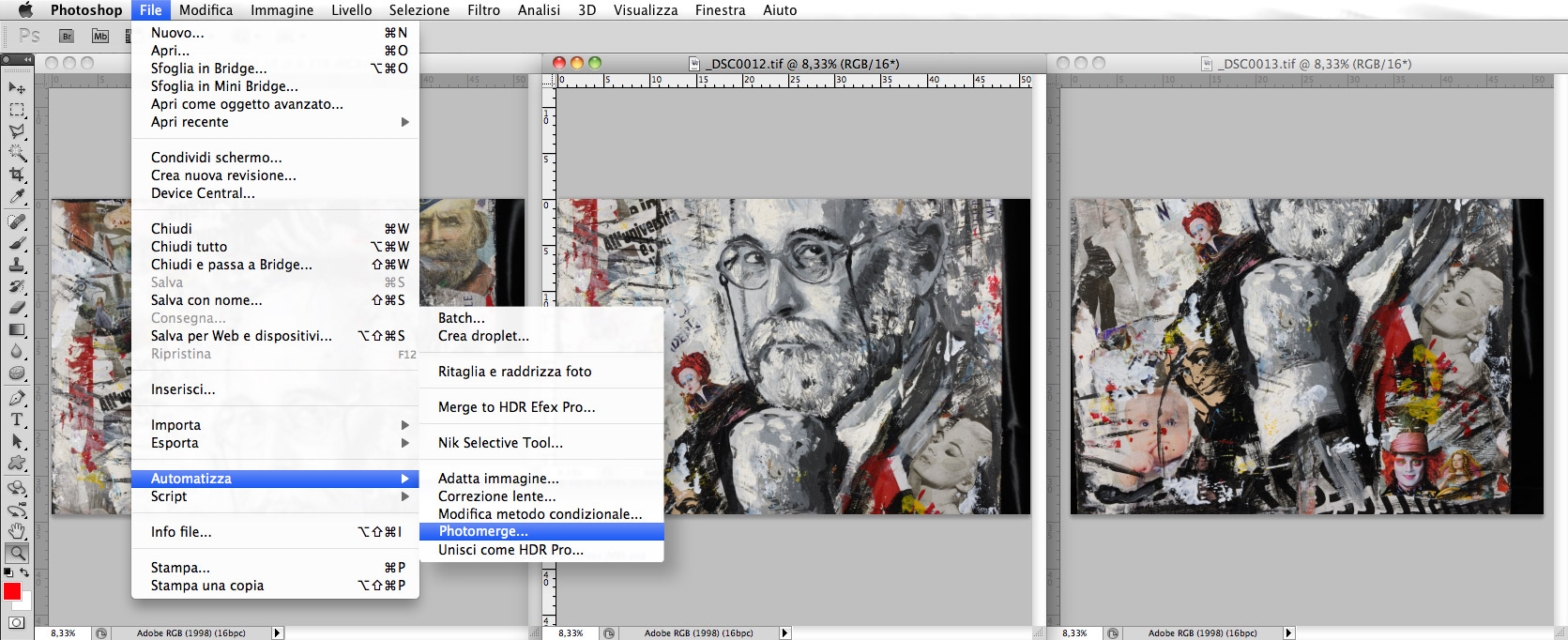Image resolution: width=1568 pixels, height=640 pixels.
Task: Select the Sponge tool
Action: [x=17, y=373]
